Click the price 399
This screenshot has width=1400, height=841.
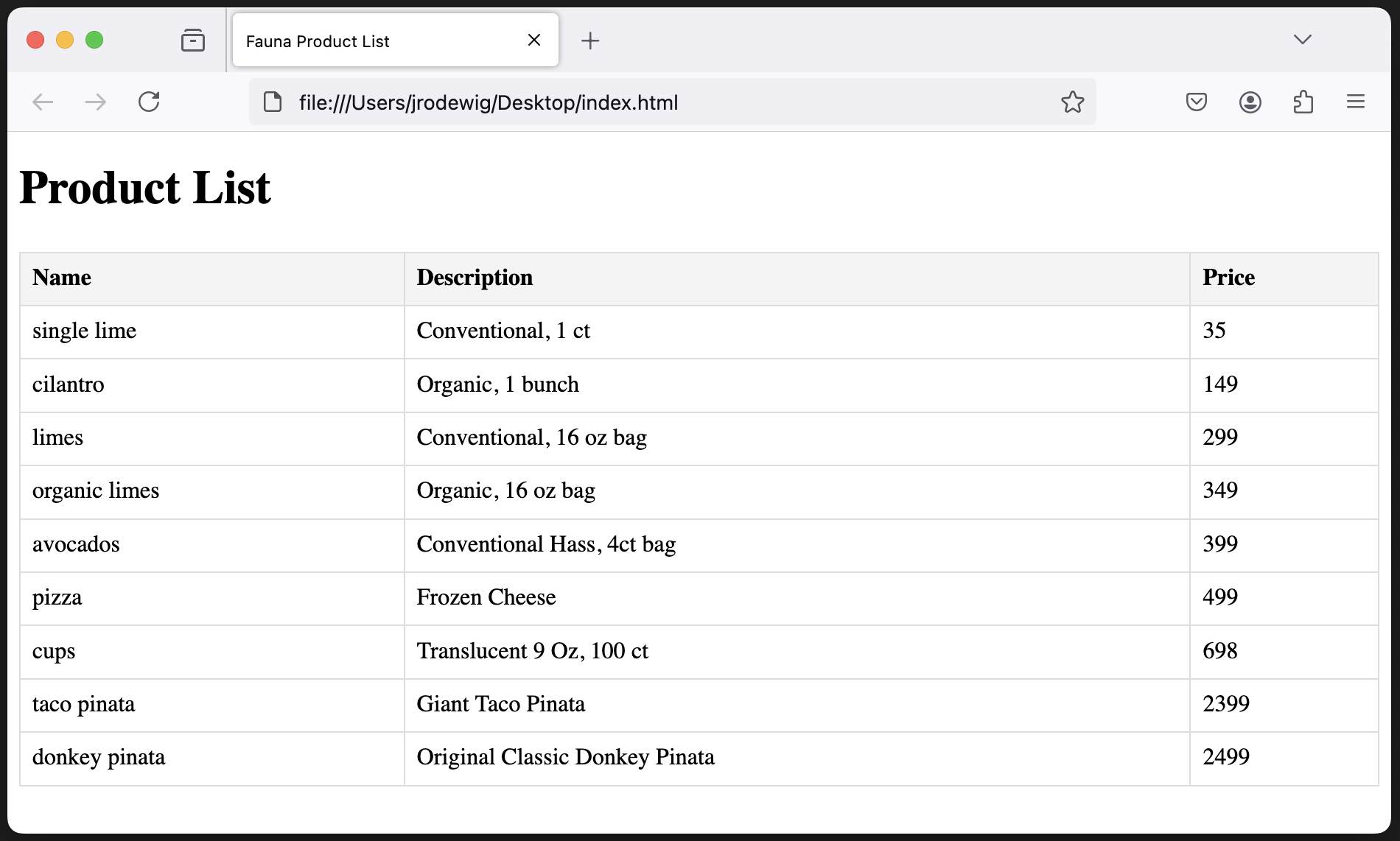click(x=1219, y=544)
